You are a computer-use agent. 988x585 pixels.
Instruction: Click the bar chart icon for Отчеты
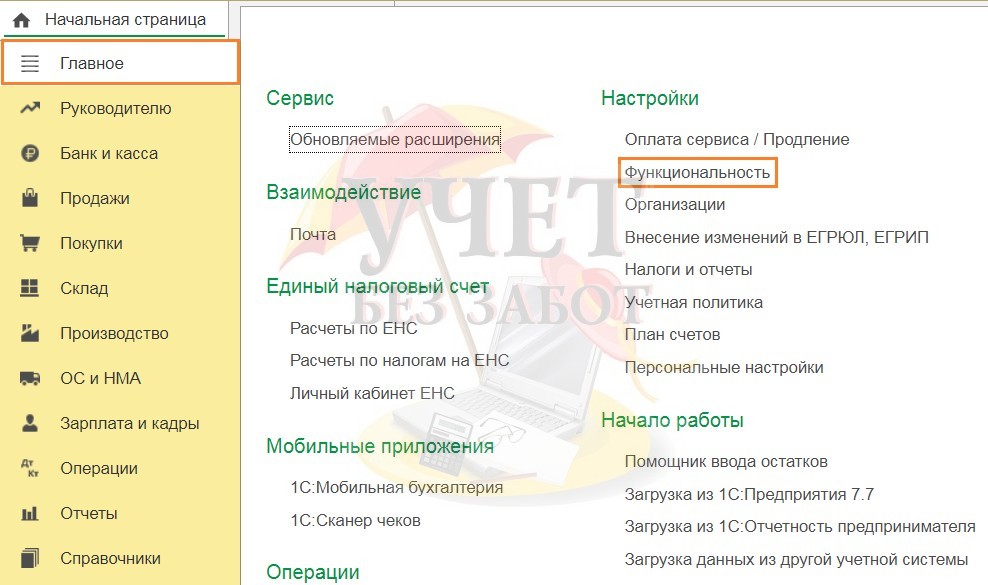(x=30, y=513)
